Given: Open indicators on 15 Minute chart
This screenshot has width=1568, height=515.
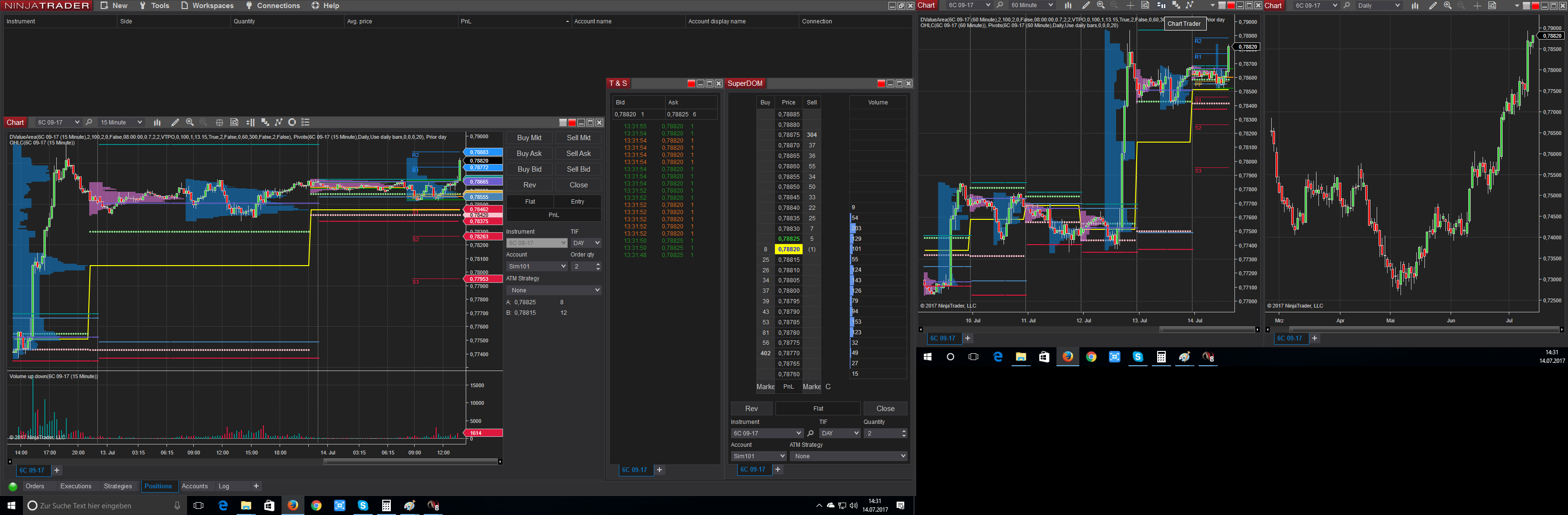Looking at the screenshot, I should (x=265, y=122).
